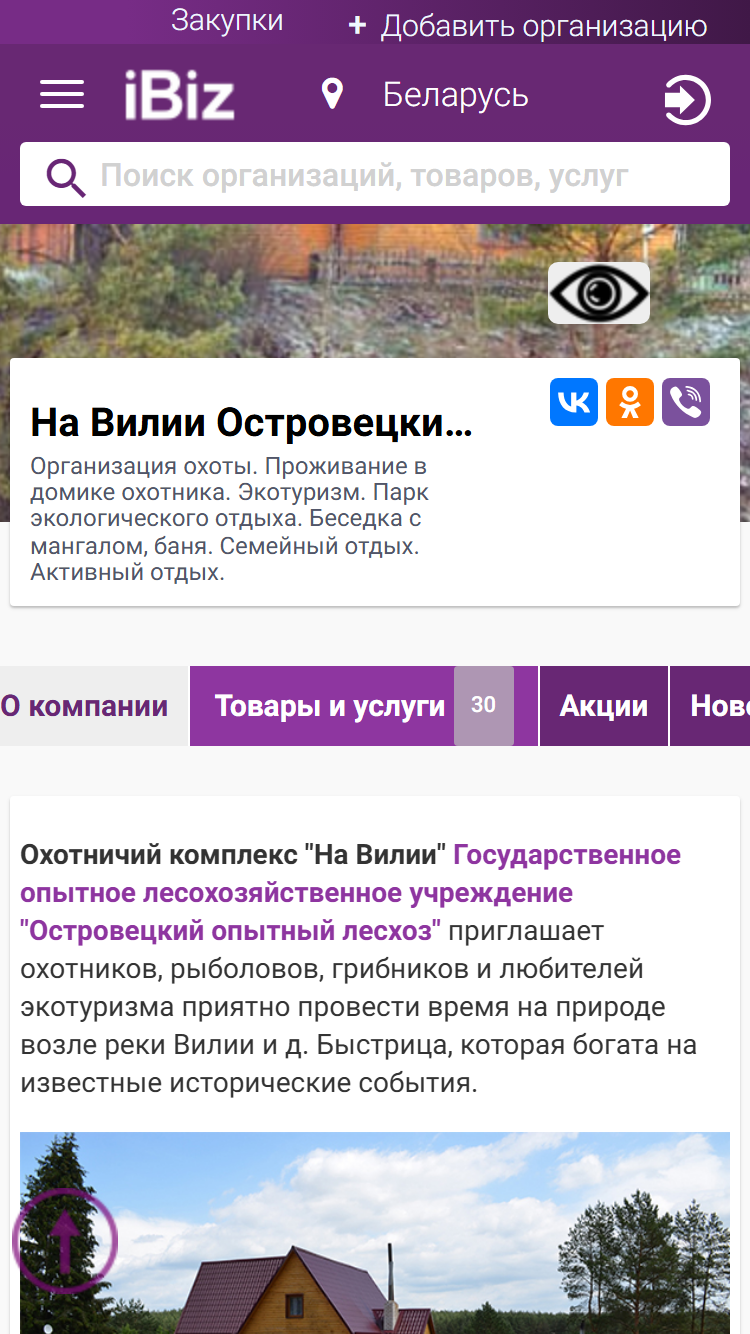This screenshot has height=1334, width=750.
Task: Open the hamburger menu
Action: point(62,94)
